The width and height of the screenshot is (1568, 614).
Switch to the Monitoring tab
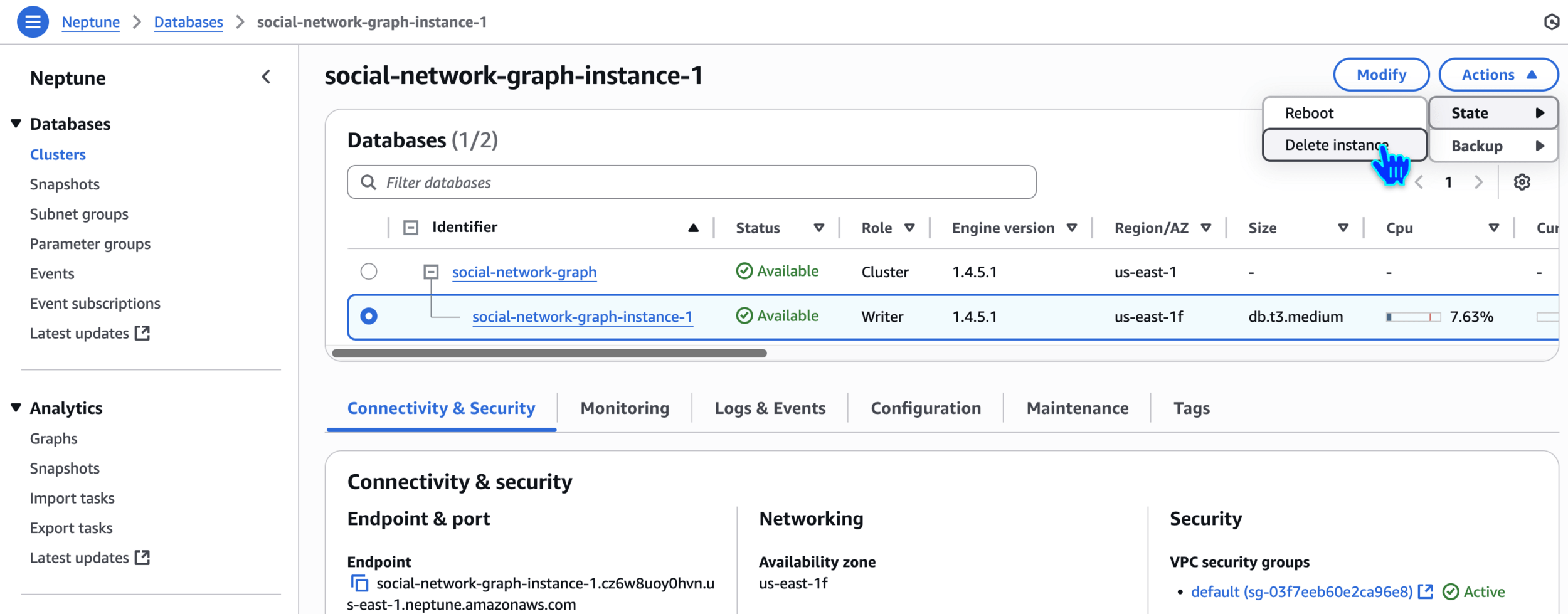625,408
